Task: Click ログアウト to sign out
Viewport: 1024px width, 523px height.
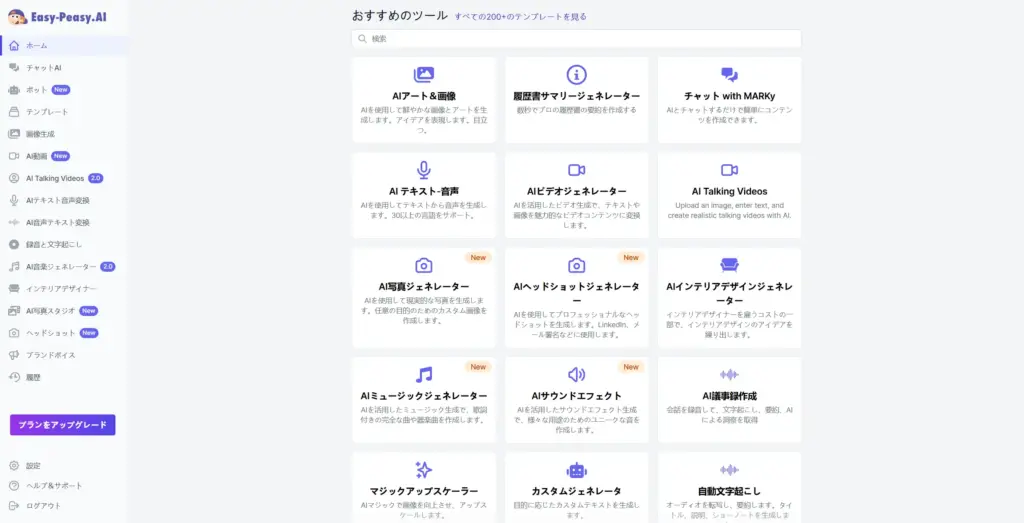Action: click(43, 506)
